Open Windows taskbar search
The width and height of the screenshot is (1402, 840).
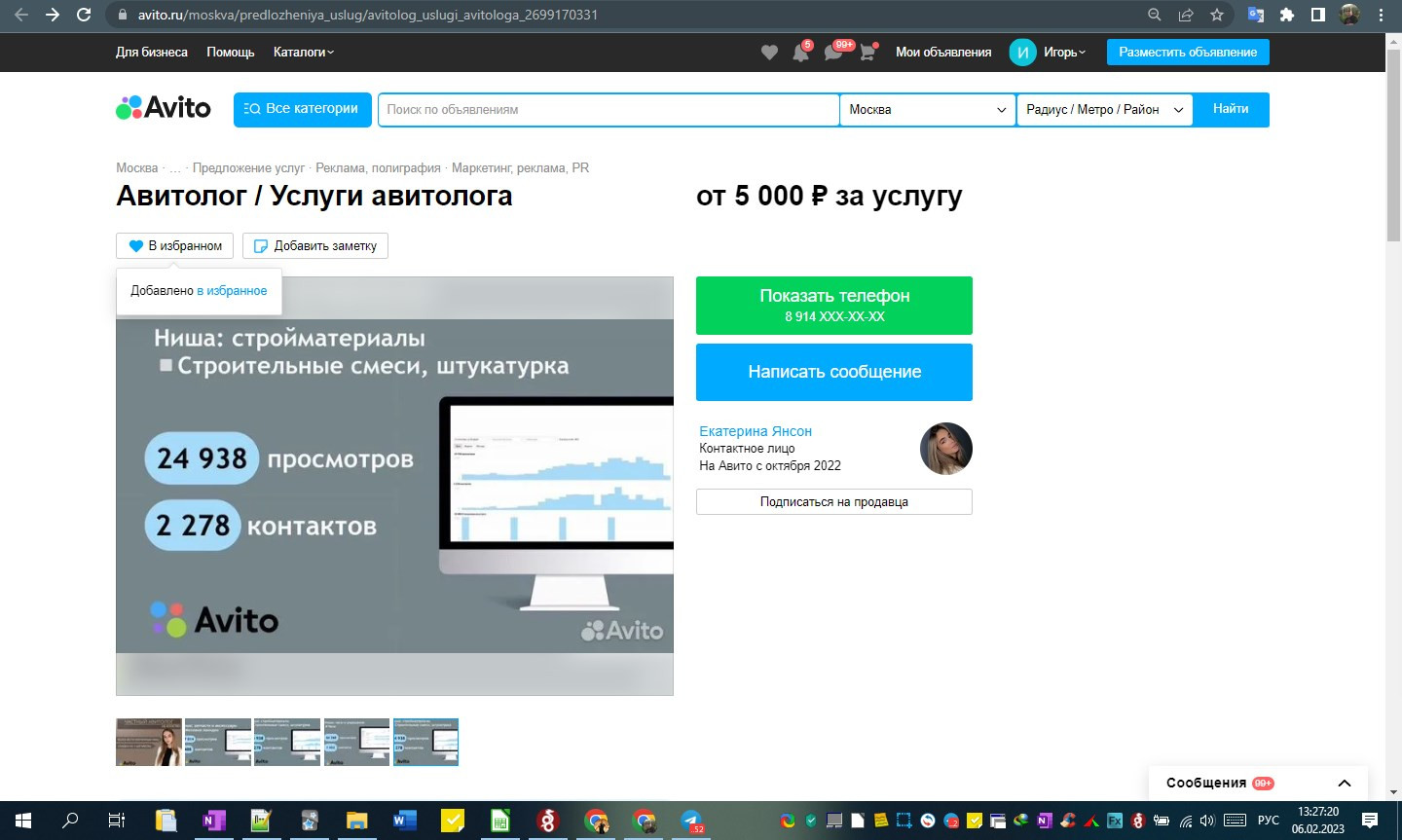coord(70,821)
